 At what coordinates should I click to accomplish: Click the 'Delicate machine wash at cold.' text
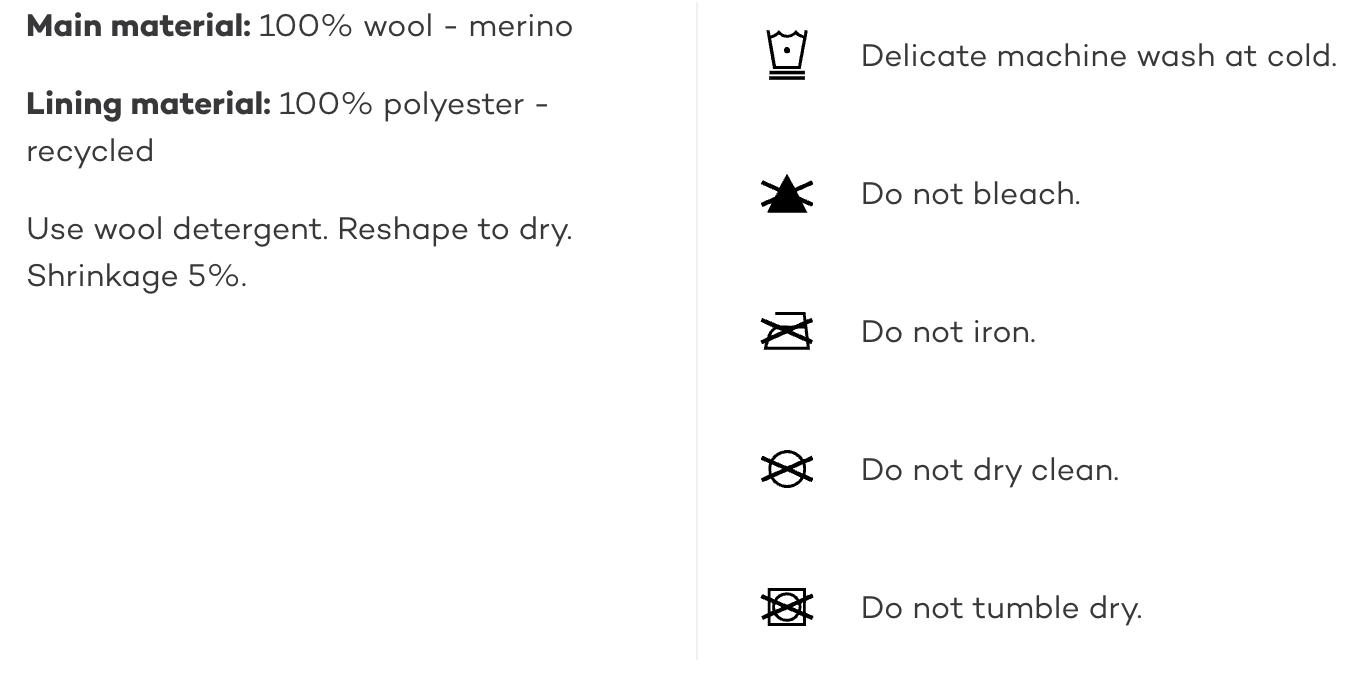(x=1098, y=56)
